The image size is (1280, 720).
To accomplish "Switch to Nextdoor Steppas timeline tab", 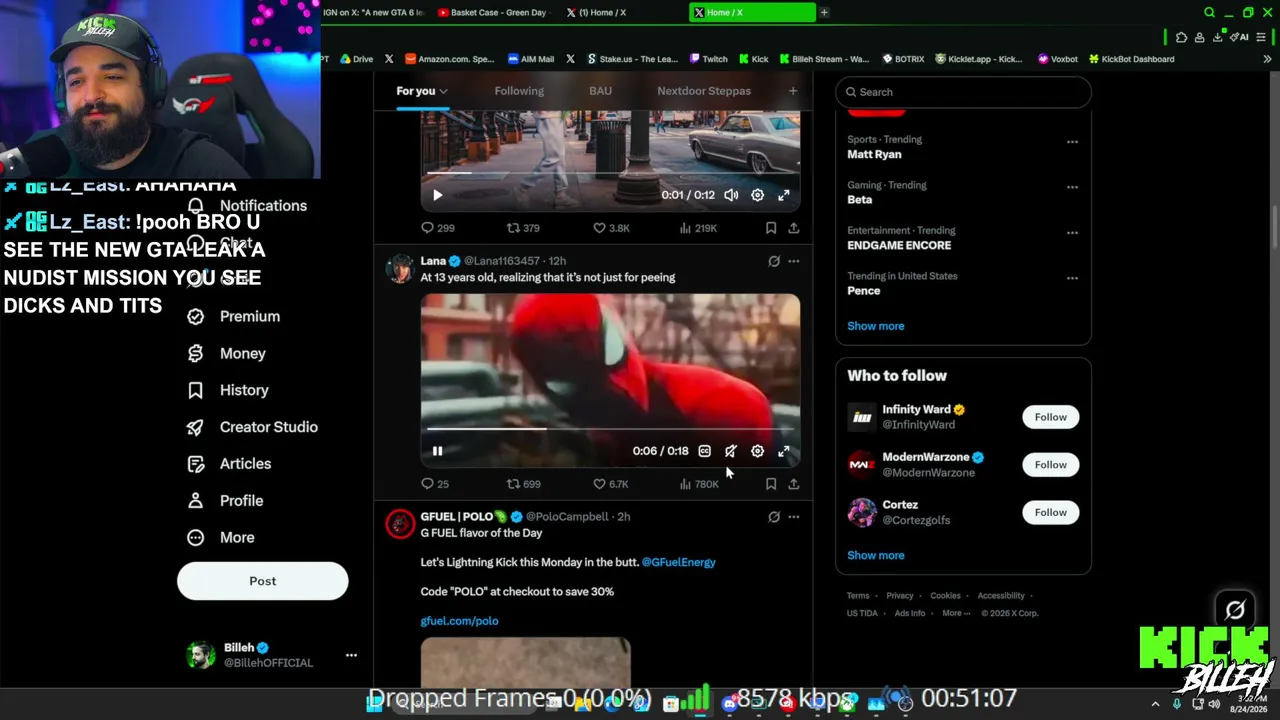I will click(704, 91).
